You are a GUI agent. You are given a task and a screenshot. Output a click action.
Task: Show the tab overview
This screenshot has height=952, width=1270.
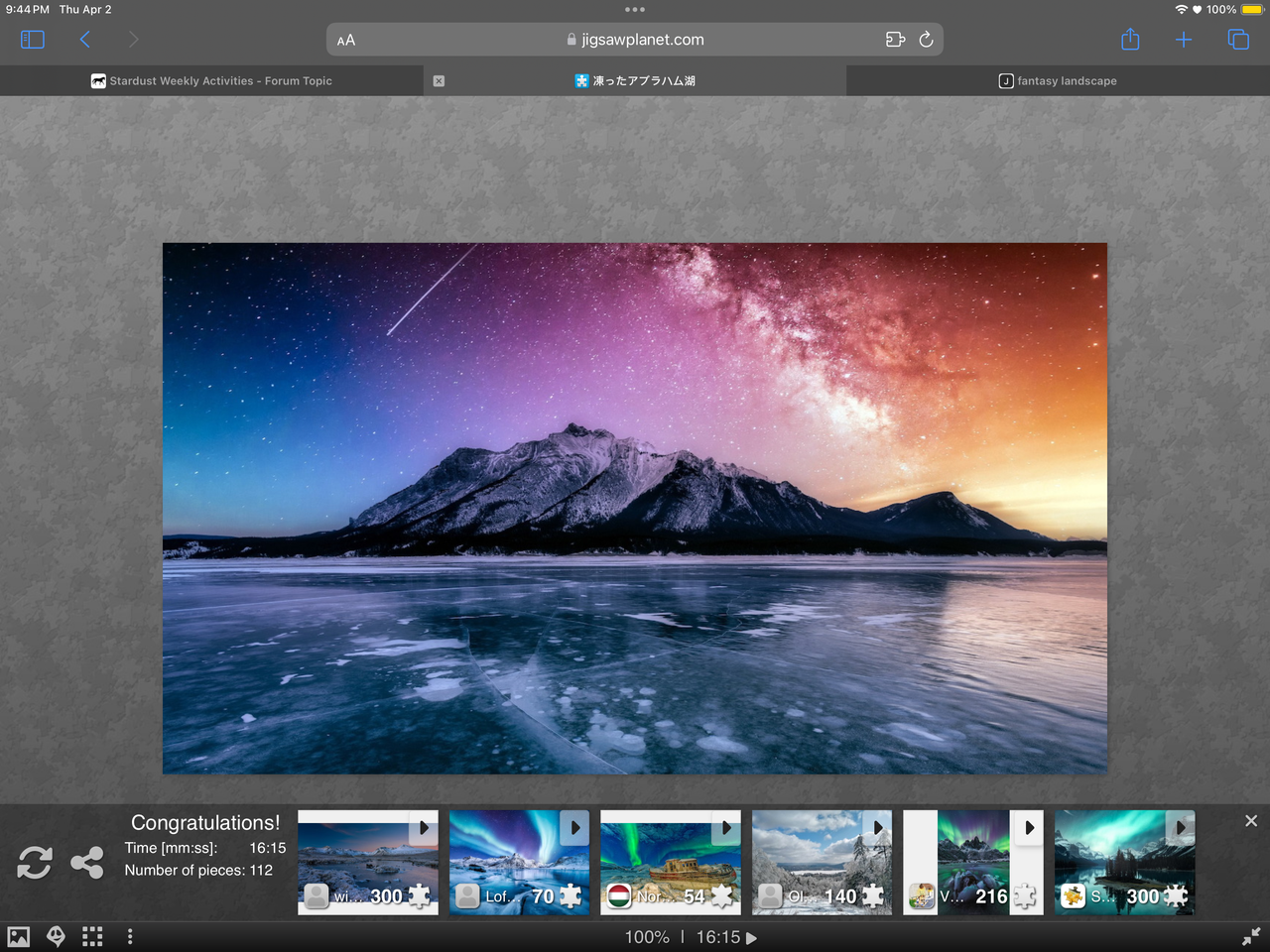(x=1238, y=40)
